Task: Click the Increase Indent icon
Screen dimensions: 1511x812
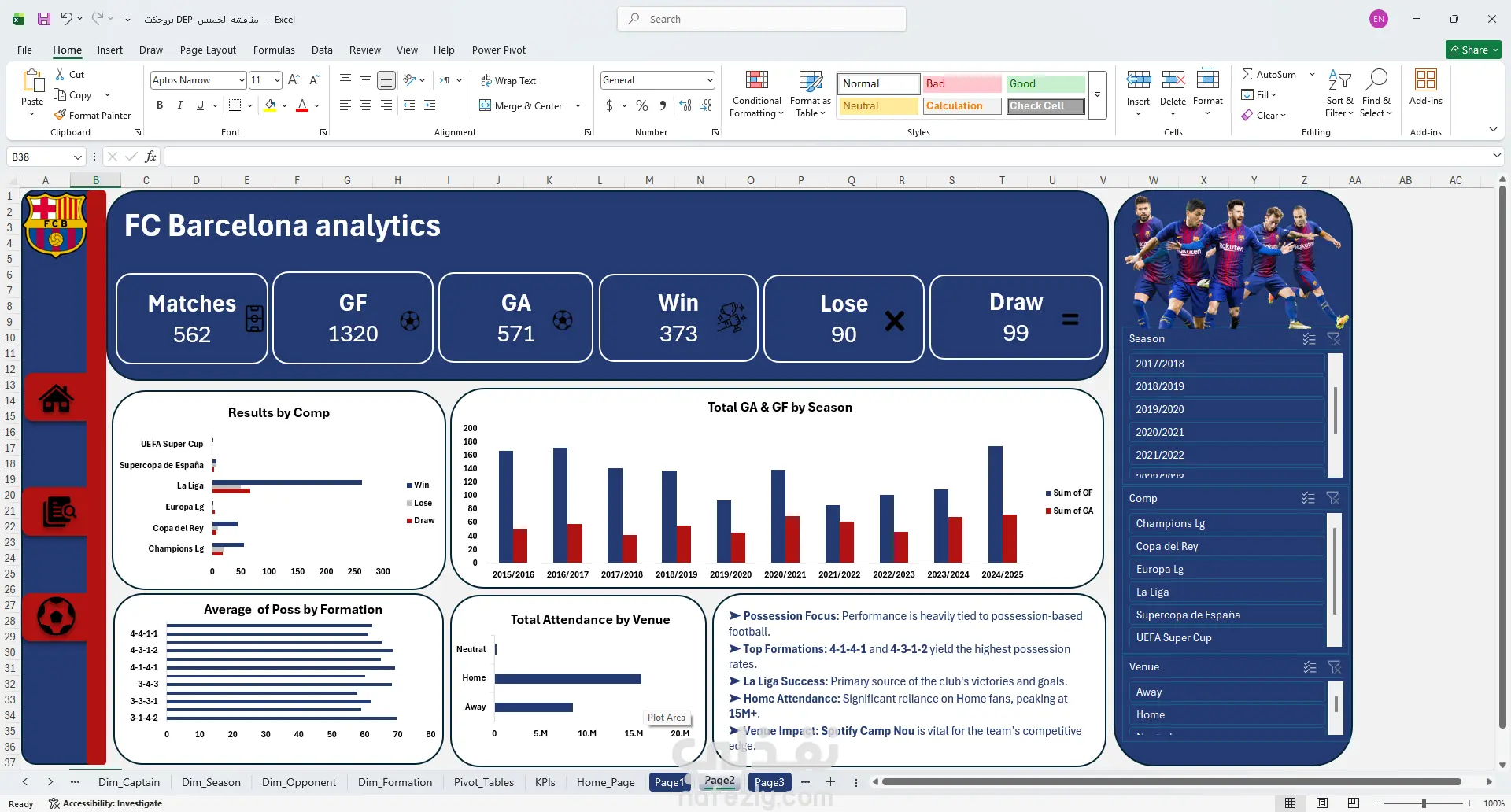Action: pos(430,105)
